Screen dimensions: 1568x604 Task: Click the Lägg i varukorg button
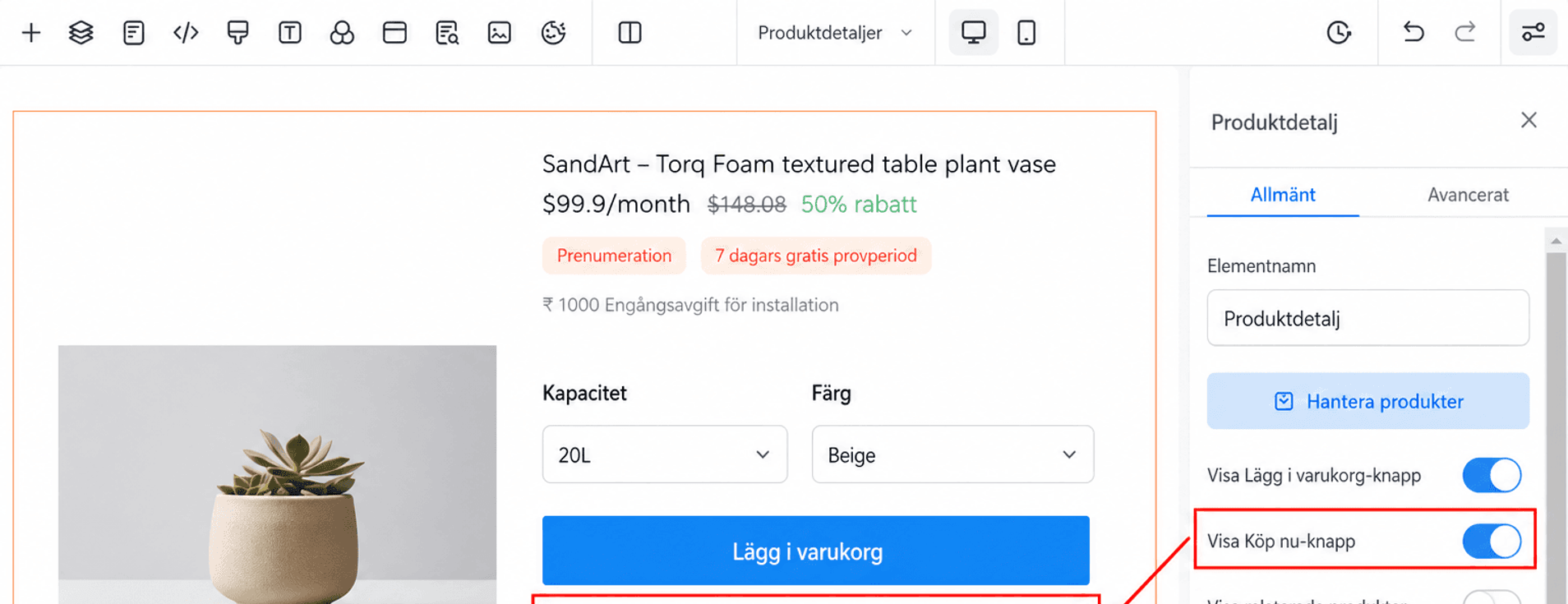tap(816, 551)
